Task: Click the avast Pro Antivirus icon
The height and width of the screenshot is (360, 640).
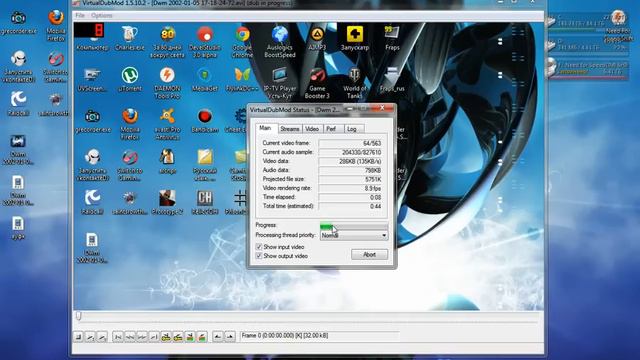Action: (167, 124)
